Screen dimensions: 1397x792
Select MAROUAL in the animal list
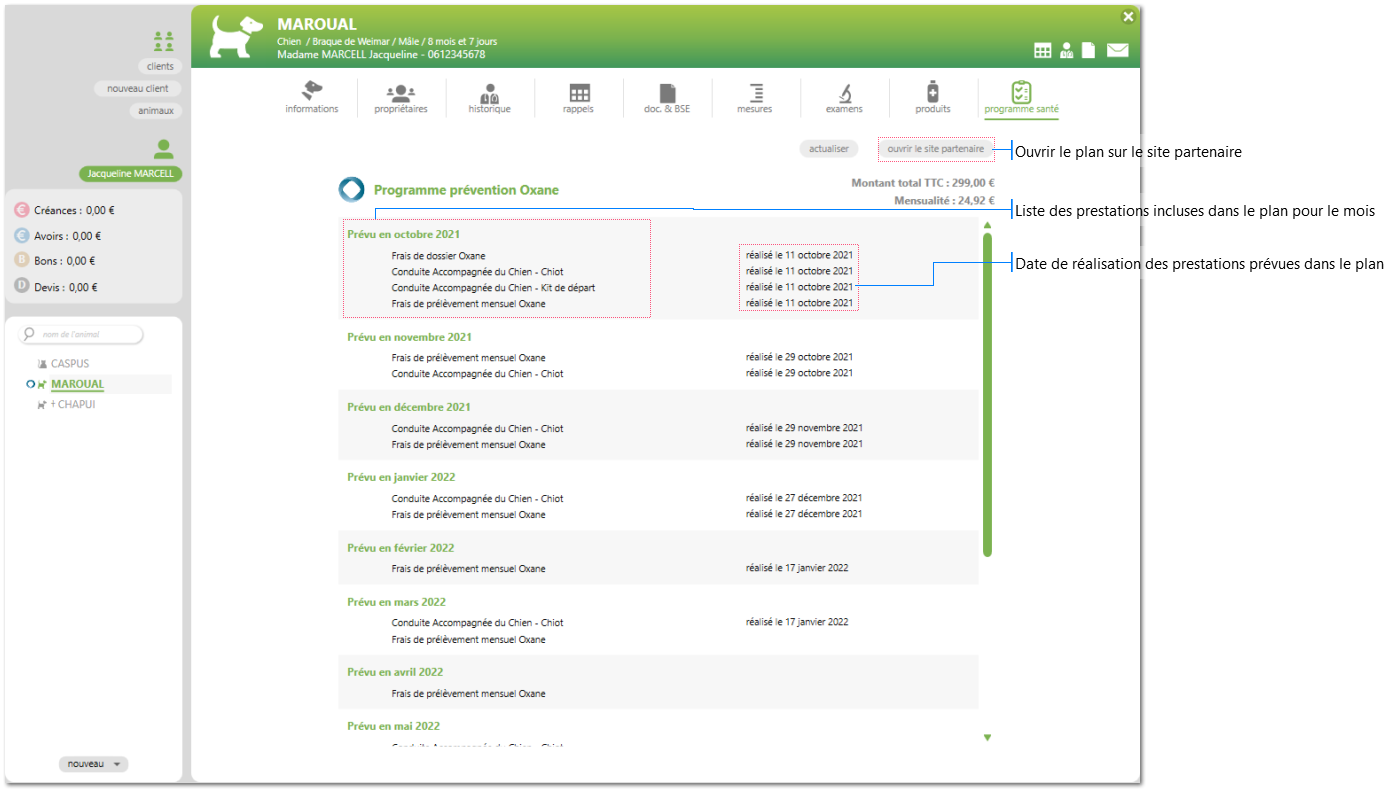(x=78, y=384)
